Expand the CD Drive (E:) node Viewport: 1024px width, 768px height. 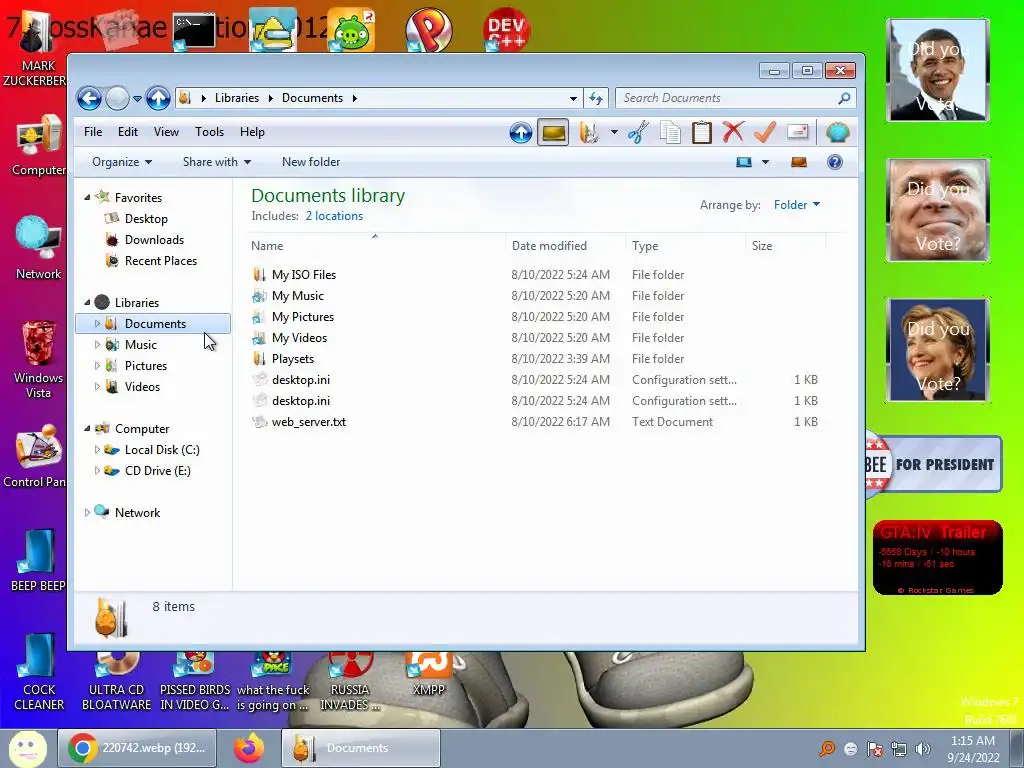pos(97,471)
